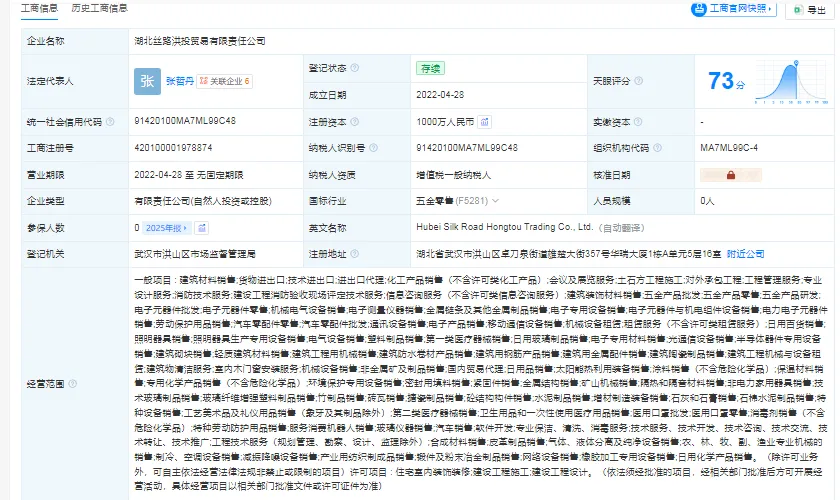
Task: Select the 工商信息 tab
Action: (39, 8)
